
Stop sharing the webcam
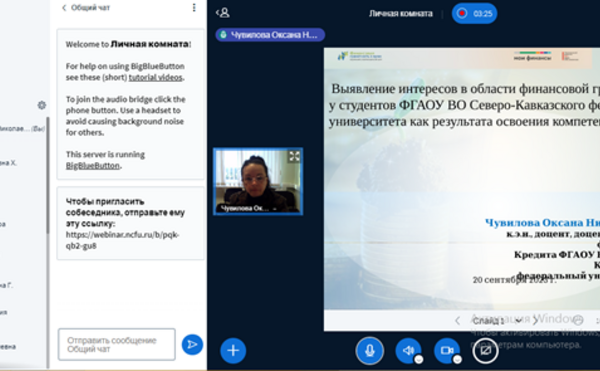(447, 350)
